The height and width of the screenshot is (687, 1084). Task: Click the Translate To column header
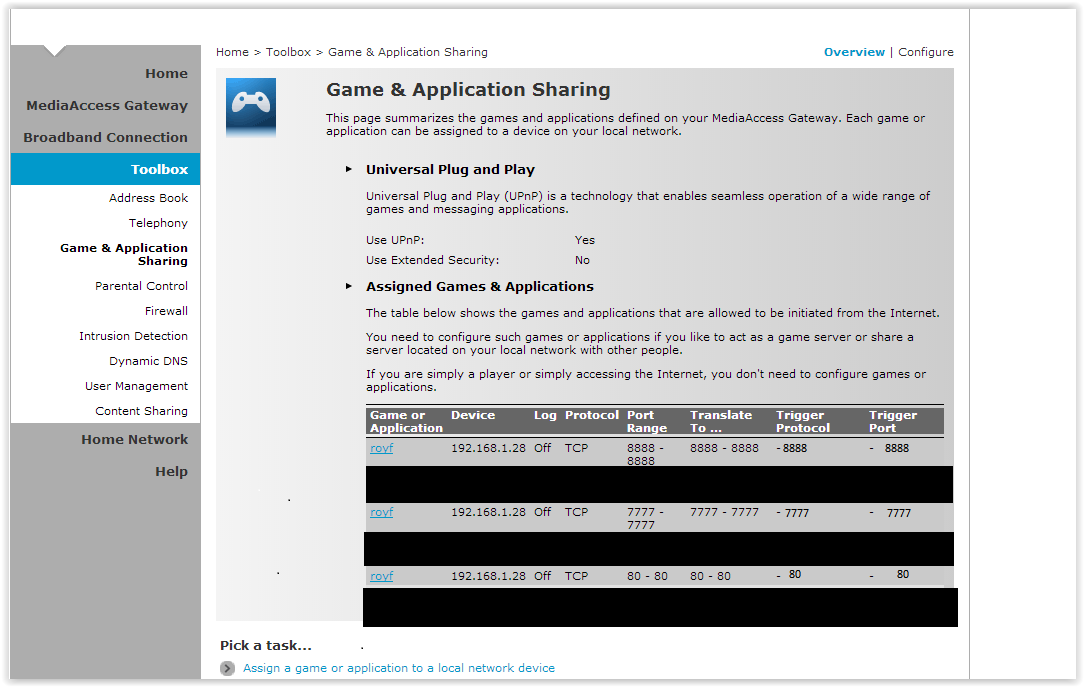[x=721, y=421]
